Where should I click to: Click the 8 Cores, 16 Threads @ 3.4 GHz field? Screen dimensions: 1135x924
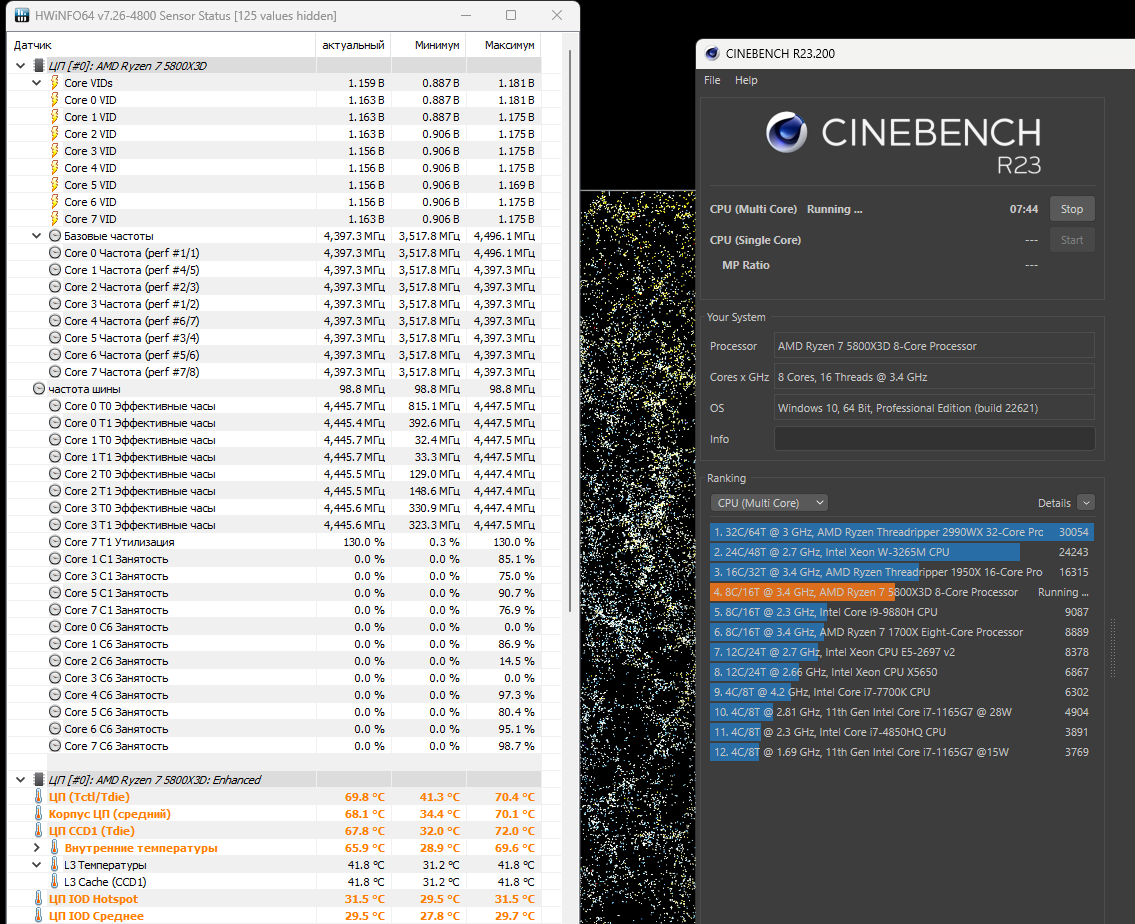click(x=934, y=377)
